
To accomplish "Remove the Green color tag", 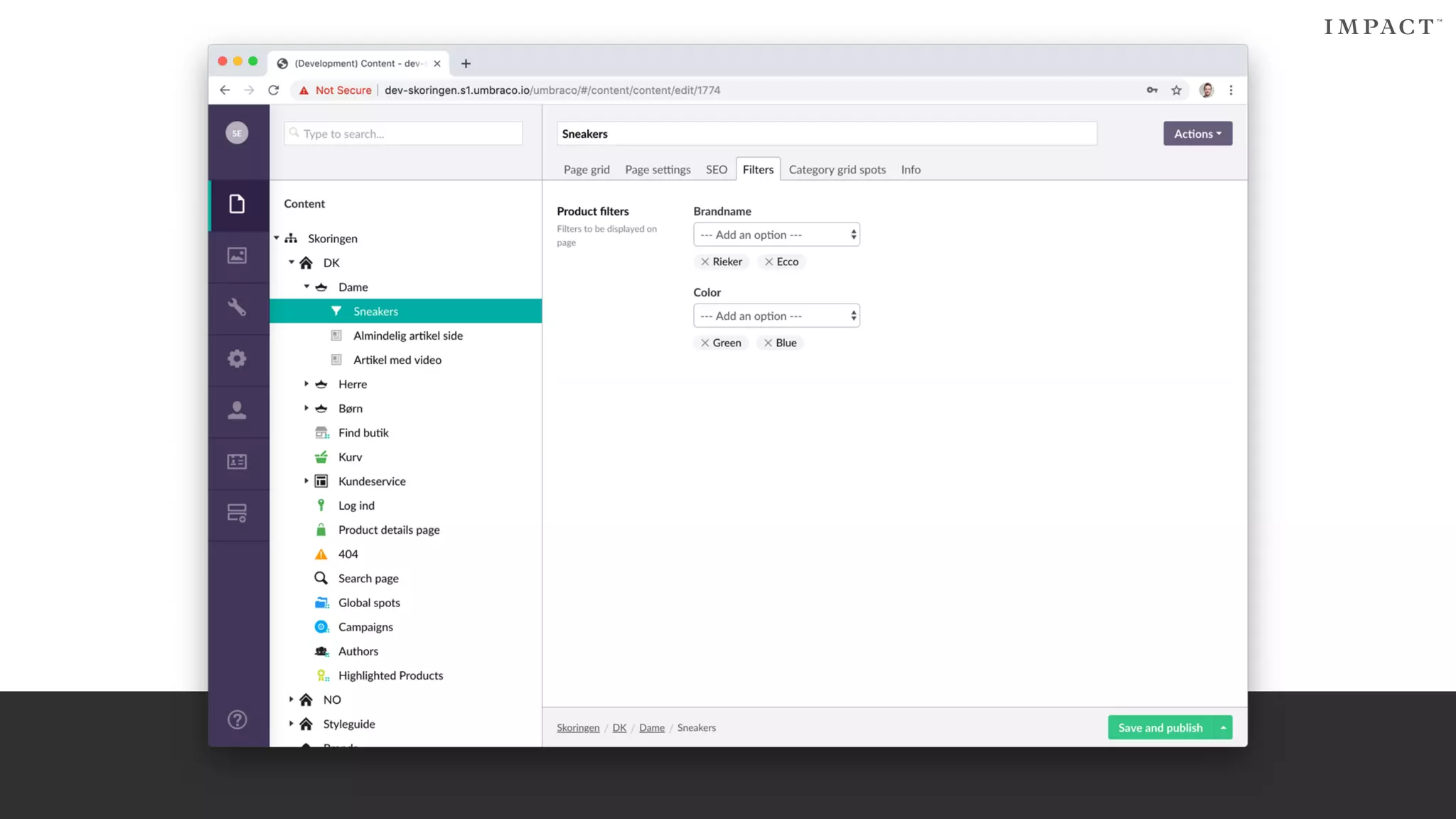I will [705, 343].
